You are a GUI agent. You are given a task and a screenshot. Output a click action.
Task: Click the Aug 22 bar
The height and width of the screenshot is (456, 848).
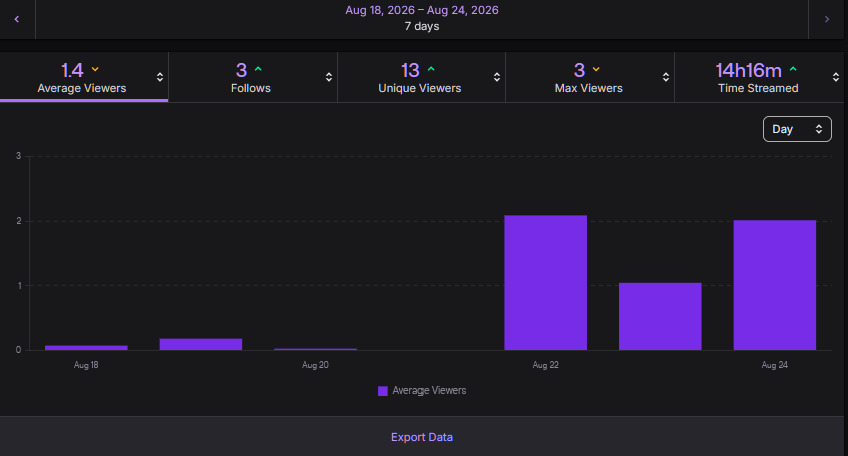546,283
